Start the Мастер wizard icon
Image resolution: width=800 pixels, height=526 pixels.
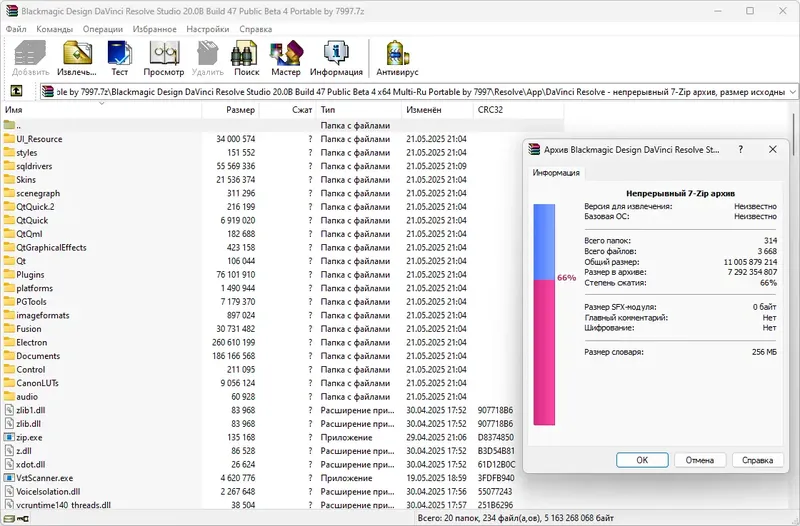286,58
